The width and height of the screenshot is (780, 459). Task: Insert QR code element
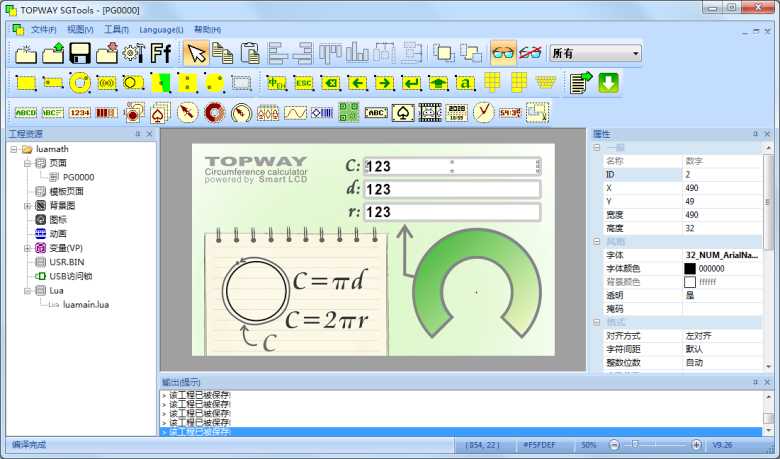[x=349, y=112]
